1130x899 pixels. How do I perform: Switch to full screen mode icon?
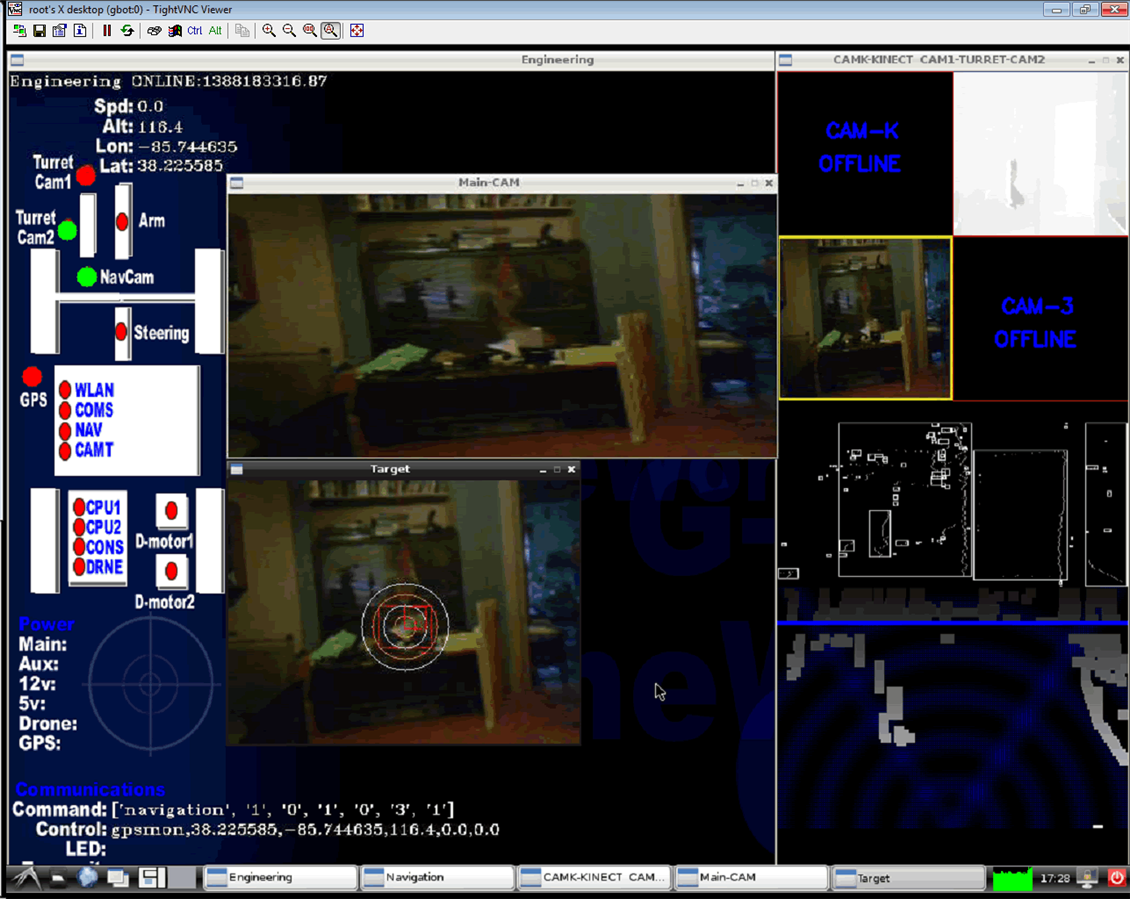(357, 30)
